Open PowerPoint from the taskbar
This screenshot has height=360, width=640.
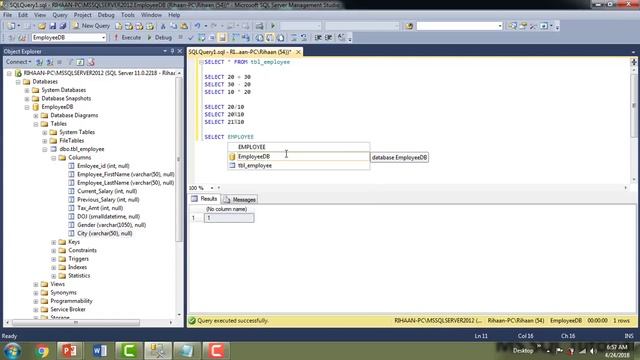(70, 351)
